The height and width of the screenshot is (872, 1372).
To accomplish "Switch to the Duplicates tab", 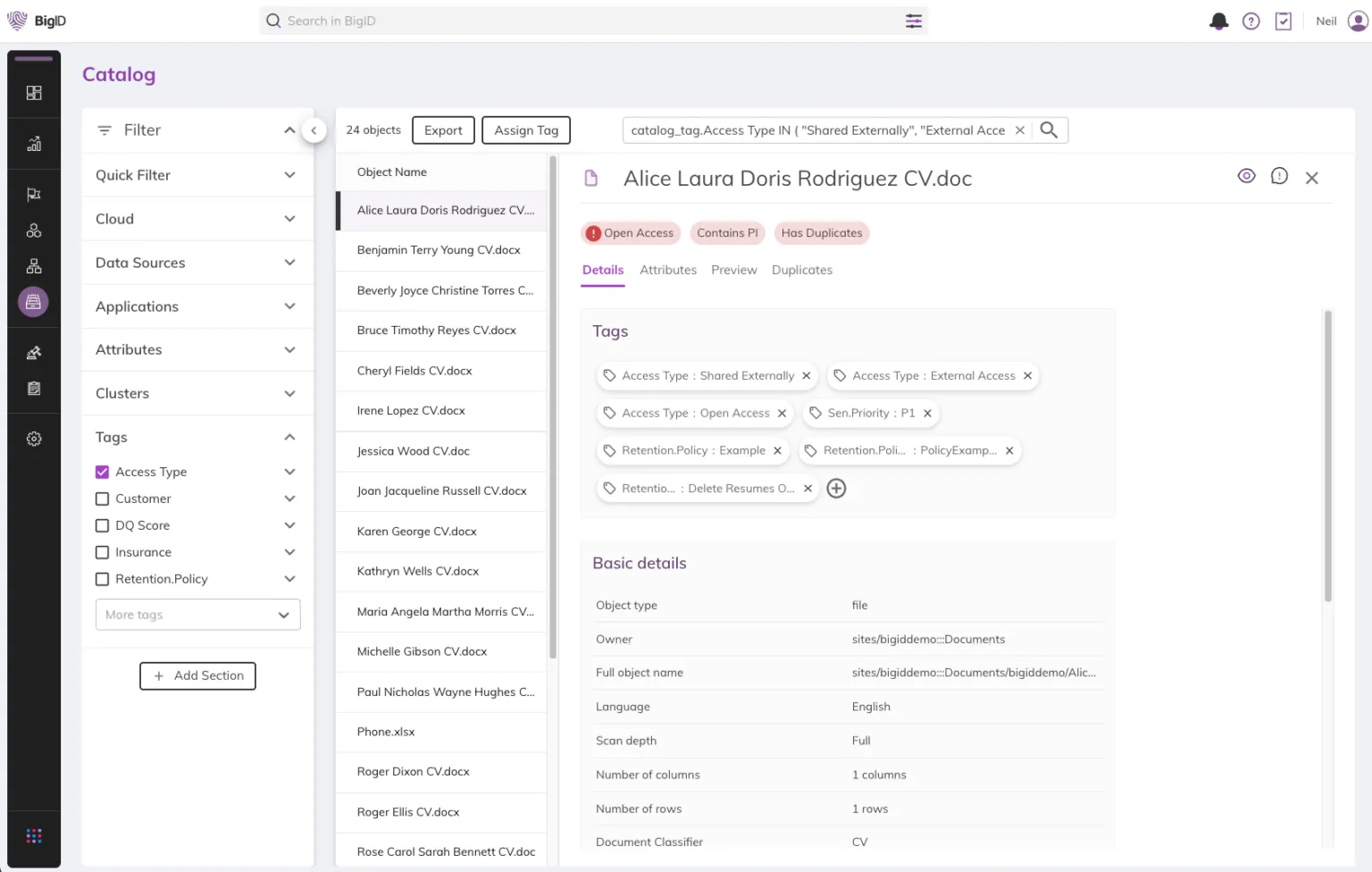I will [x=801, y=270].
